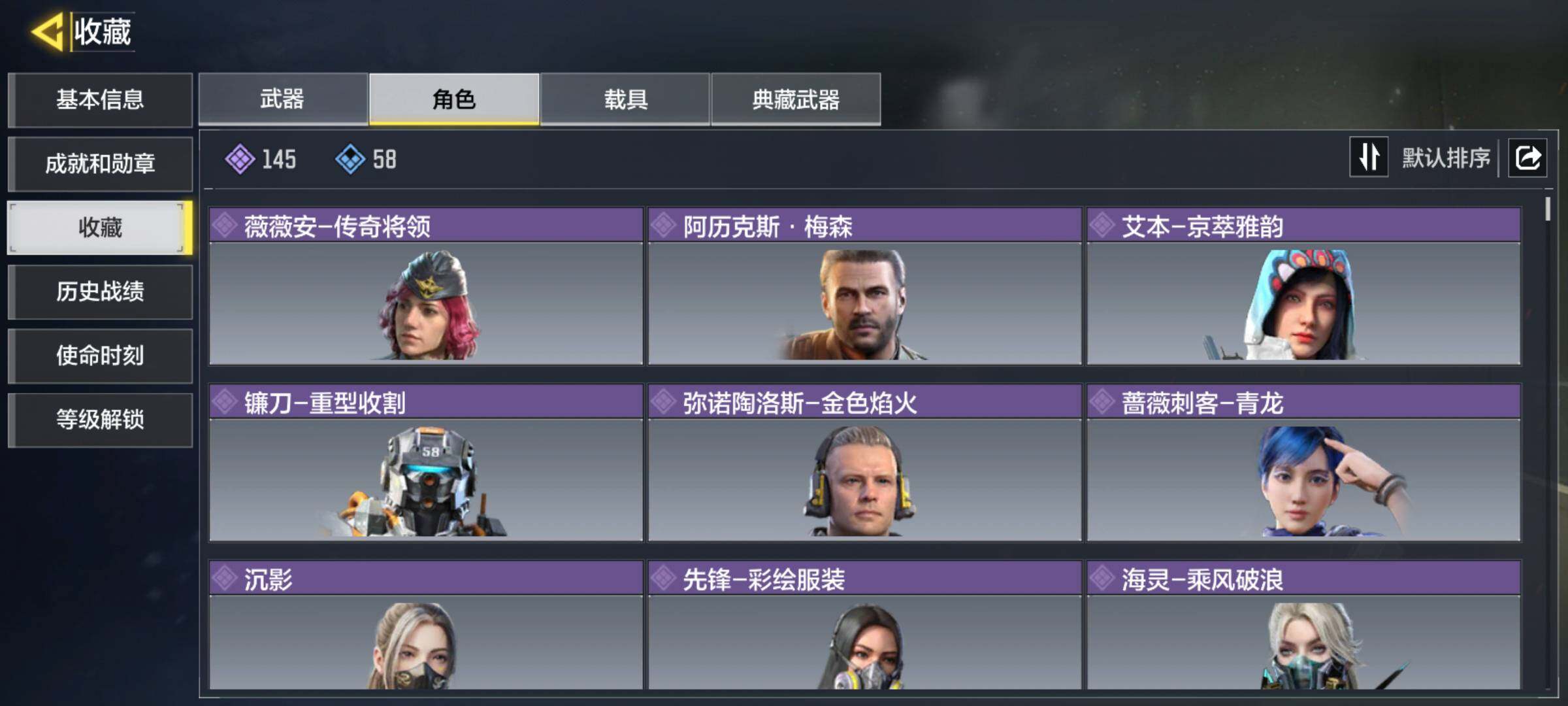Viewport: 1568px width, 706px height.
Task: Open the 典藏武器 tab
Action: (796, 99)
